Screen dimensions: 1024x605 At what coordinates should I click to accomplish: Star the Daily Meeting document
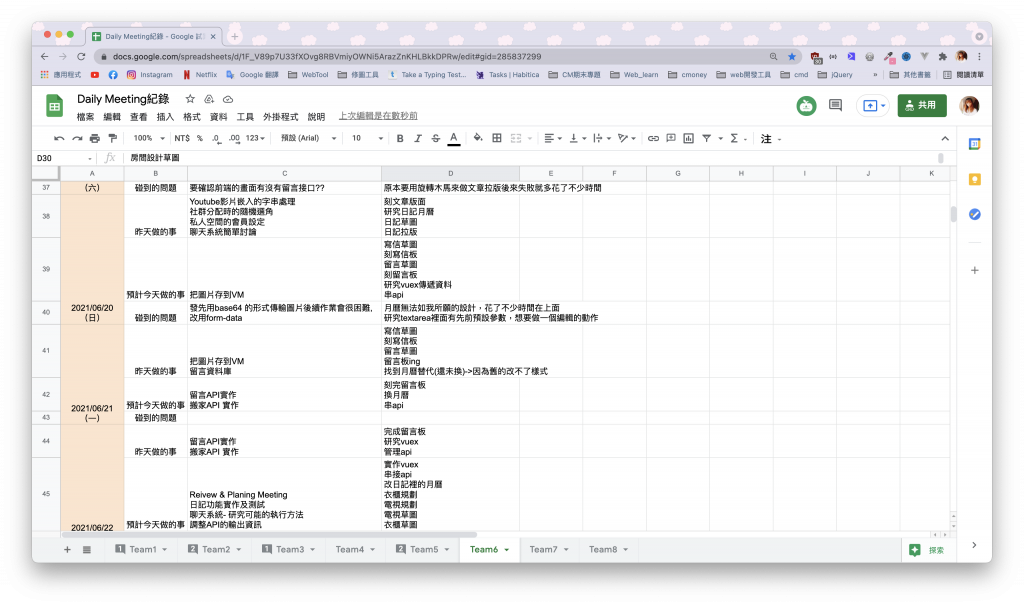[x=190, y=99]
